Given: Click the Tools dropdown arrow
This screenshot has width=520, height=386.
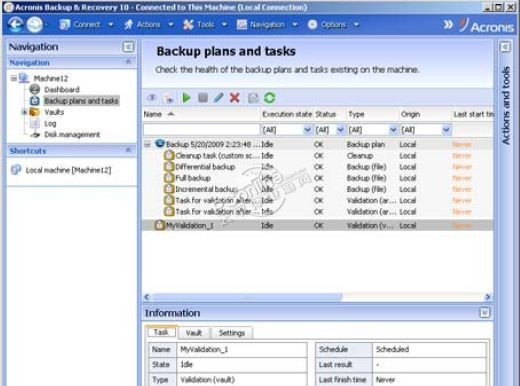Looking at the screenshot, I should coord(224,24).
